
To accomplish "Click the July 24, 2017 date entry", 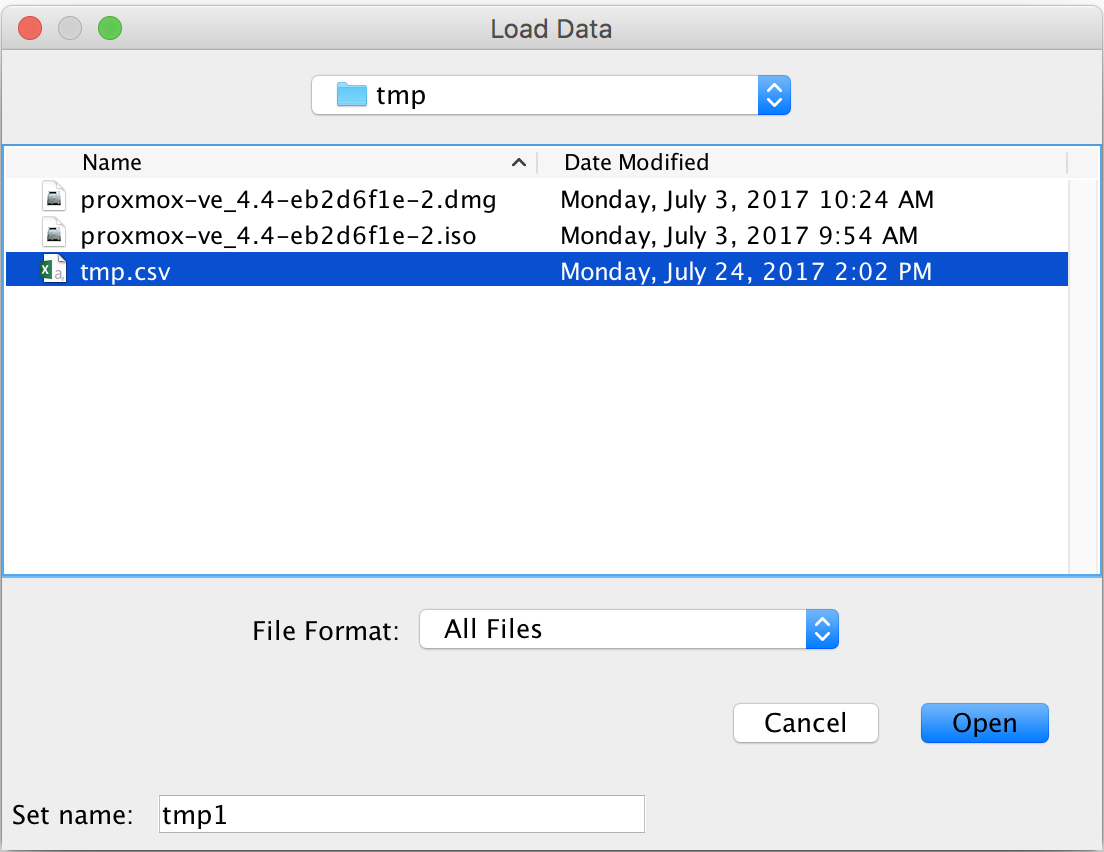I will [746, 271].
